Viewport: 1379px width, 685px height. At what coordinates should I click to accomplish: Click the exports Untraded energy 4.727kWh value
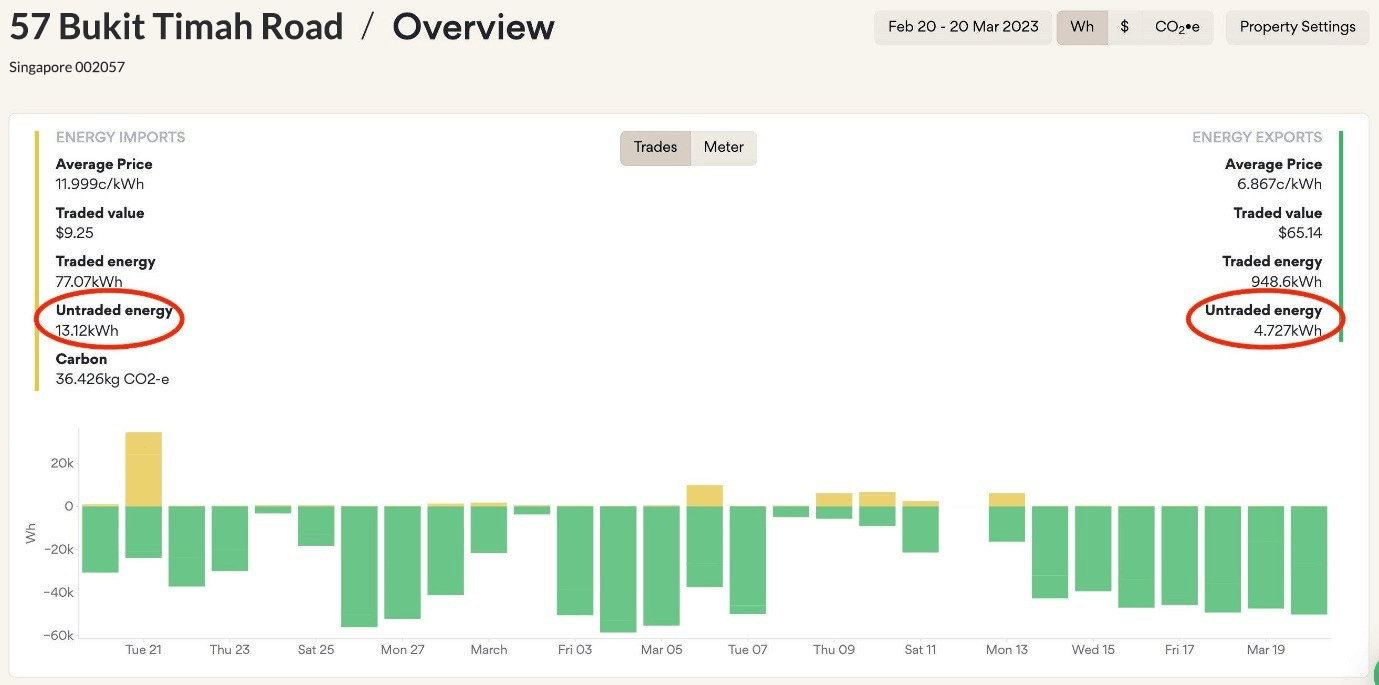click(1288, 330)
